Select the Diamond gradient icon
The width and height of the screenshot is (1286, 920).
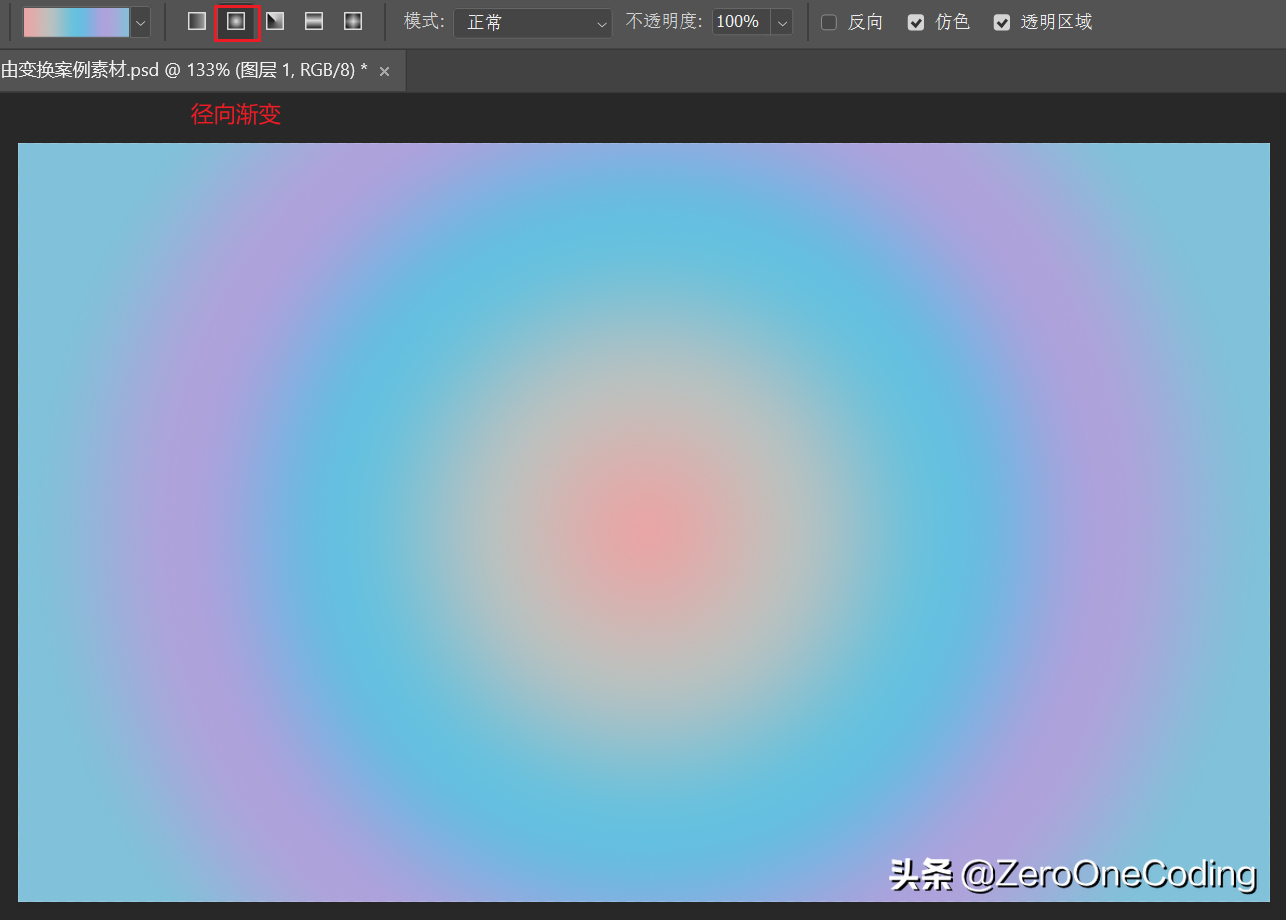coord(353,21)
